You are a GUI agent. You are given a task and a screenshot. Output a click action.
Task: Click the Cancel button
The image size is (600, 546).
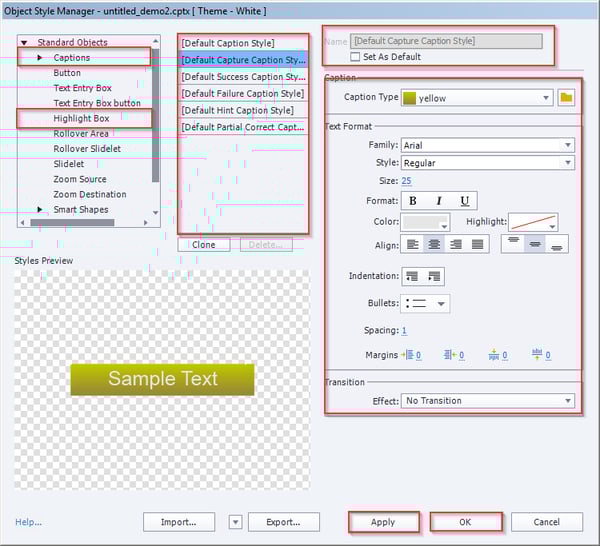pos(547,522)
